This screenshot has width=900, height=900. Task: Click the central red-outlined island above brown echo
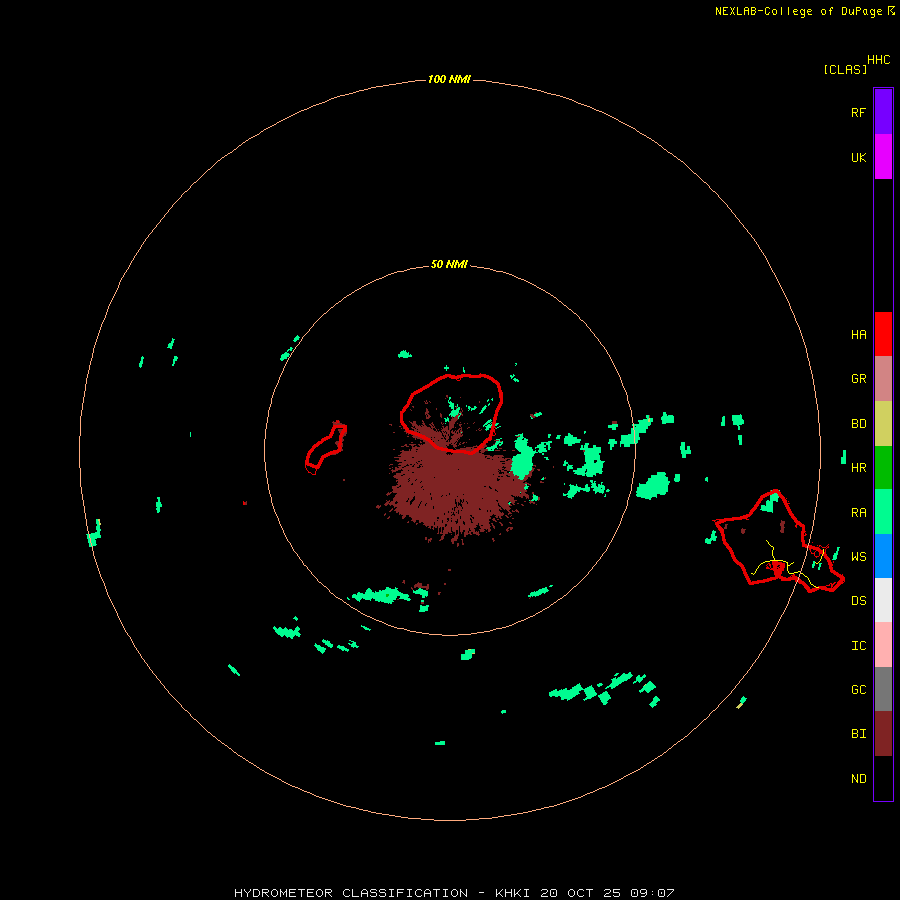[x=452, y=413]
